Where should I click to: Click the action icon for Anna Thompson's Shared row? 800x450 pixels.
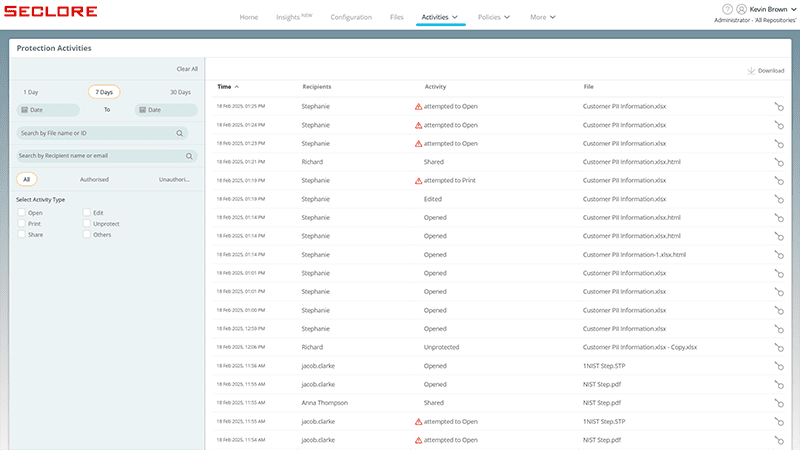(x=779, y=403)
